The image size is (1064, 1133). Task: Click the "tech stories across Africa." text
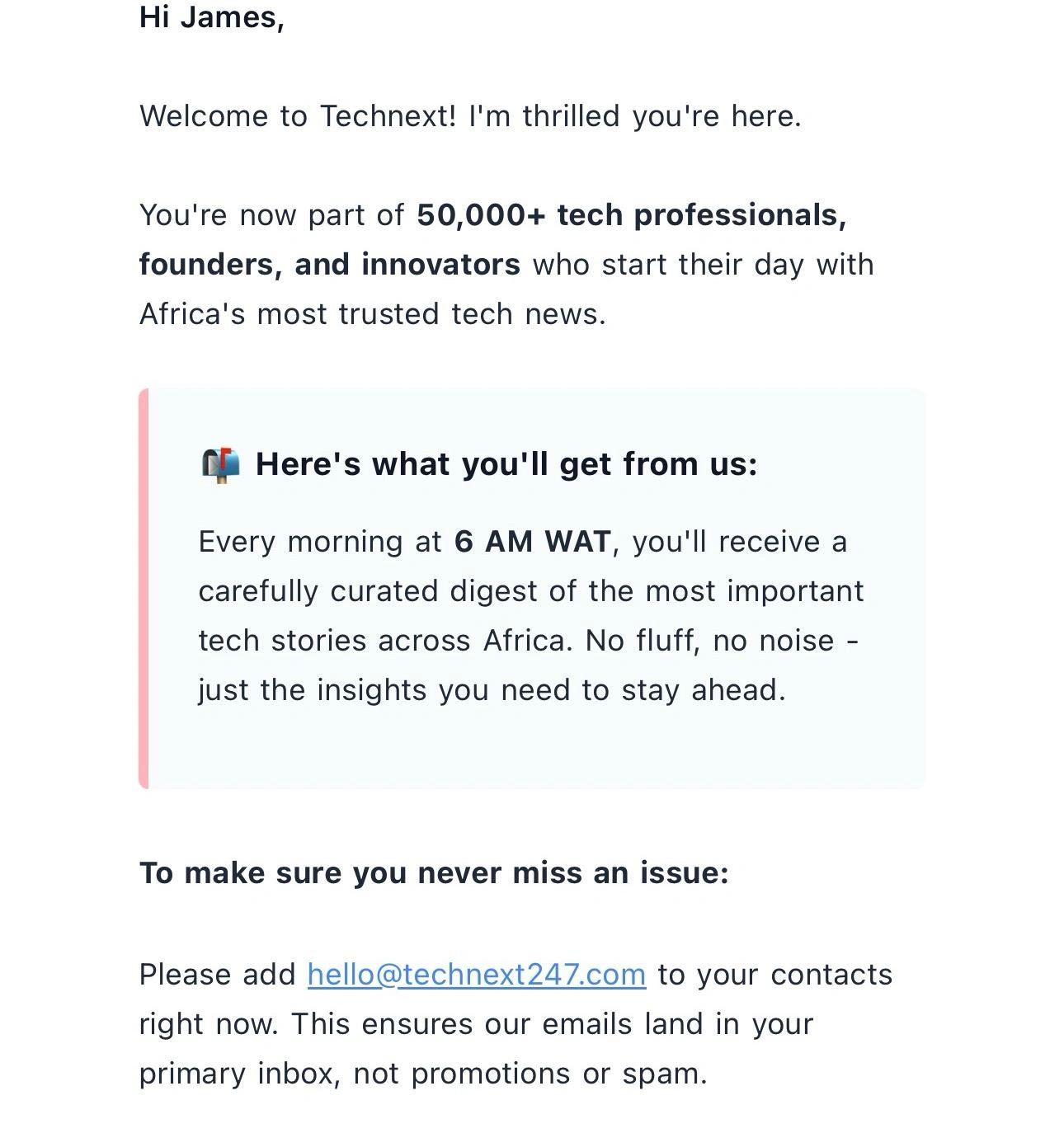(384, 641)
